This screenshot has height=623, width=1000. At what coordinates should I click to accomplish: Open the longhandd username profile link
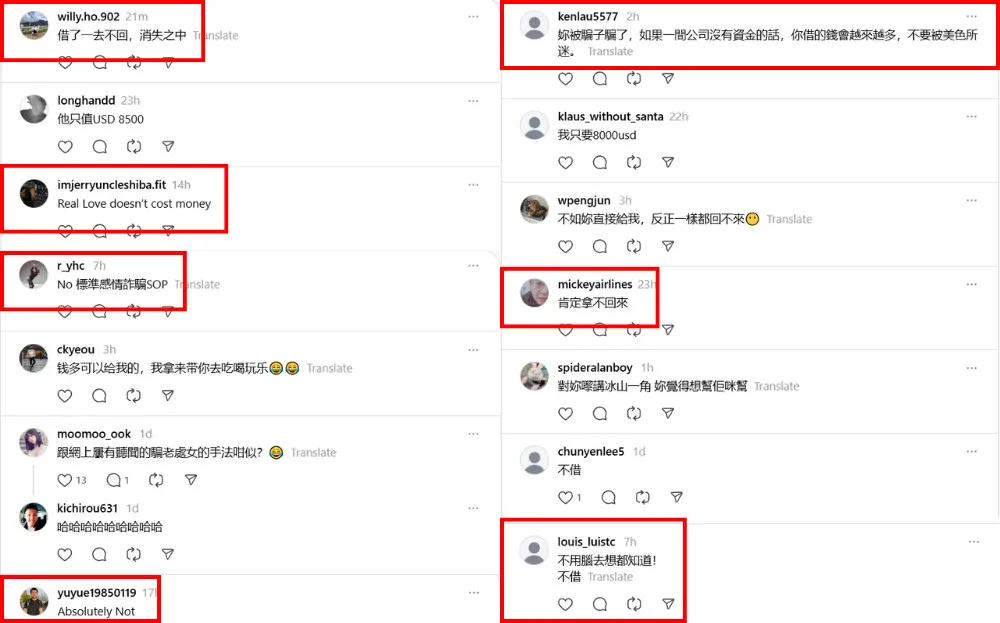pyautogui.click(x=86, y=100)
